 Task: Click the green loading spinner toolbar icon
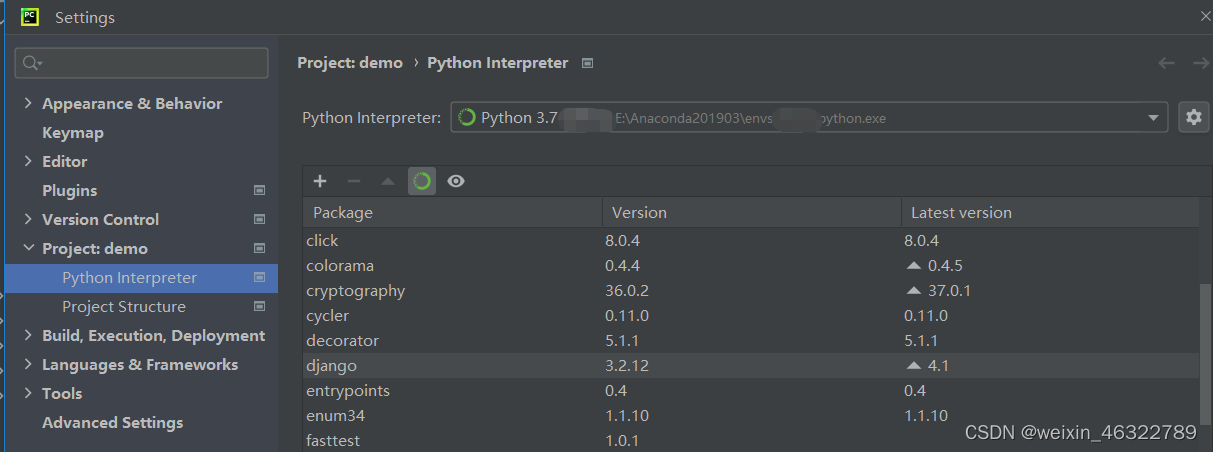[422, 181]
